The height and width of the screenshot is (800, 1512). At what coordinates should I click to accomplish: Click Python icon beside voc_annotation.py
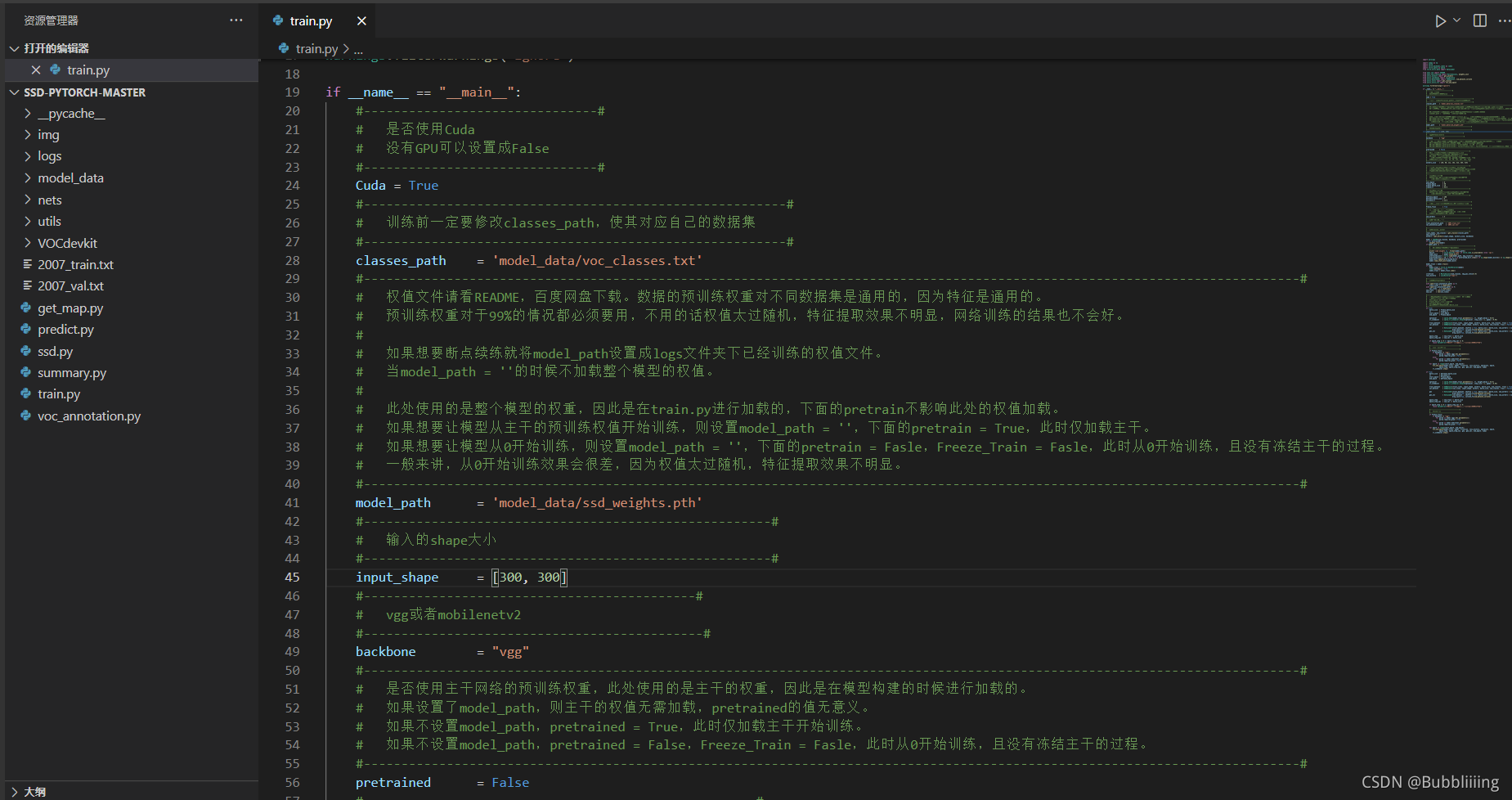tap(26, 416)
